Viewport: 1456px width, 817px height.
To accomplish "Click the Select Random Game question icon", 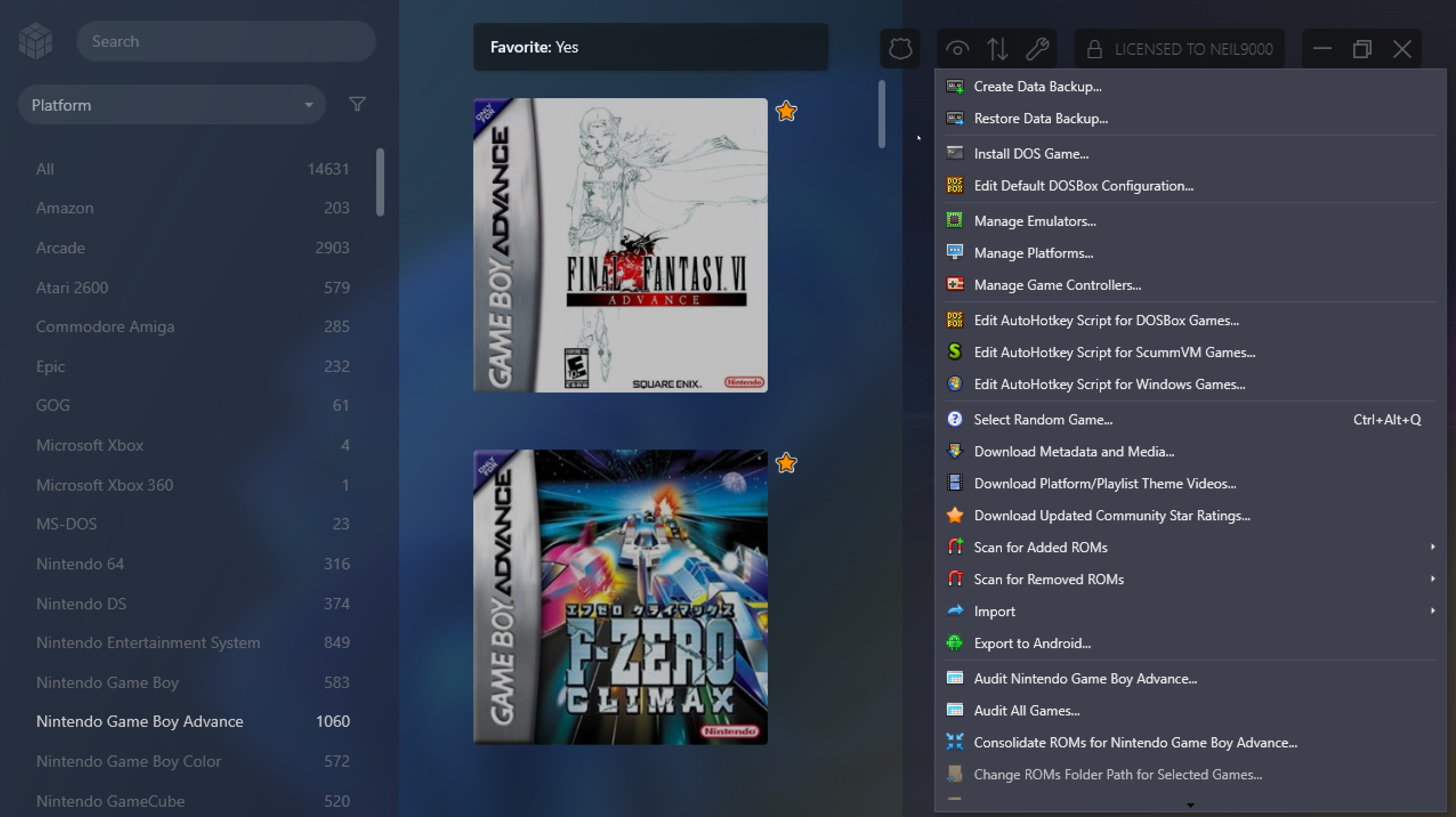I will coord(955,419).
